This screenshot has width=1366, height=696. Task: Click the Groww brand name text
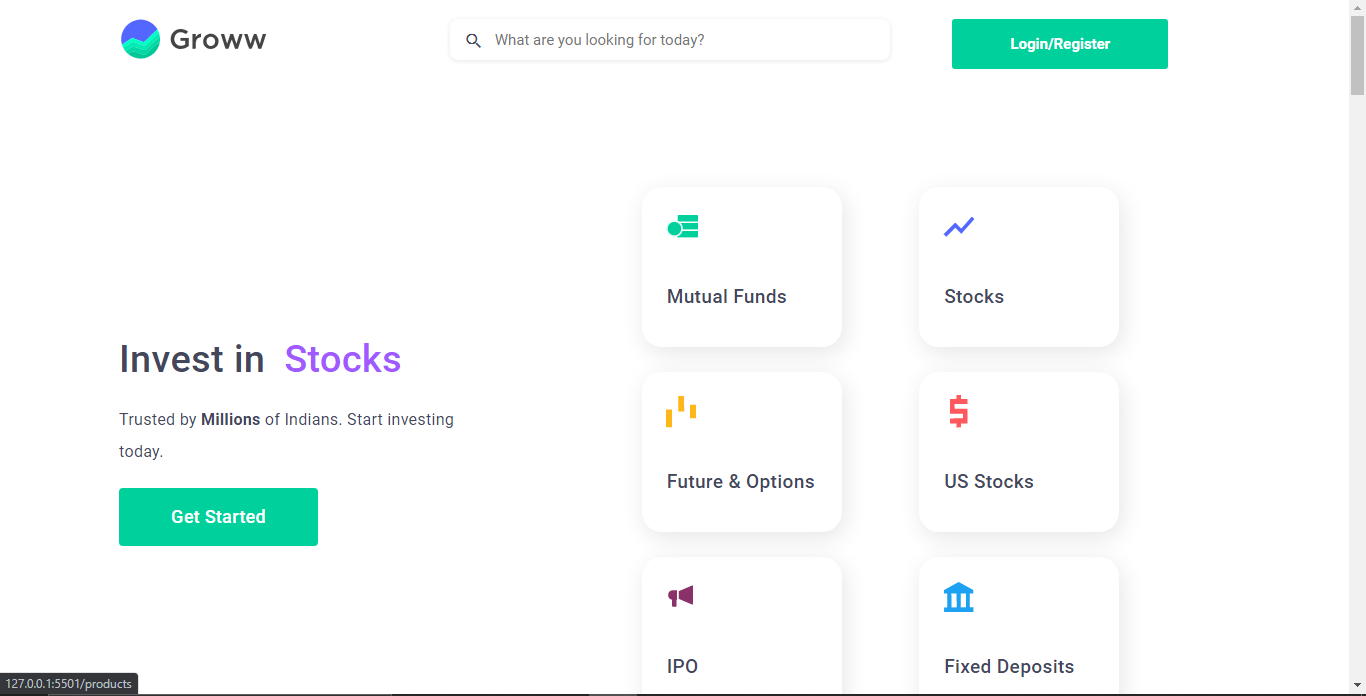pos(218,40)
